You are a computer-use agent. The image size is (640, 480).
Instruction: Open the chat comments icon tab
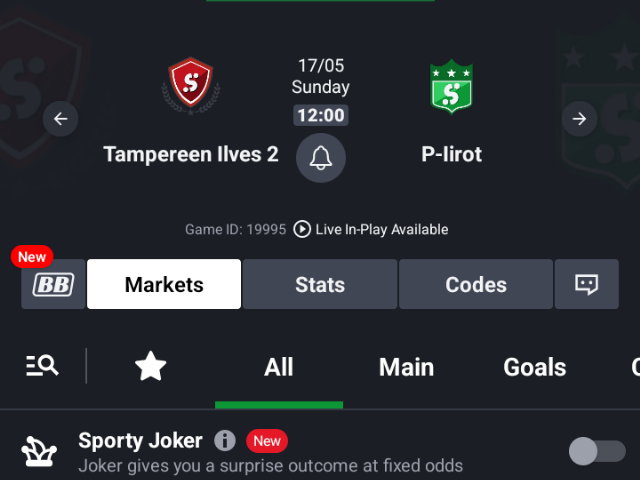click(x=587, y=284)
